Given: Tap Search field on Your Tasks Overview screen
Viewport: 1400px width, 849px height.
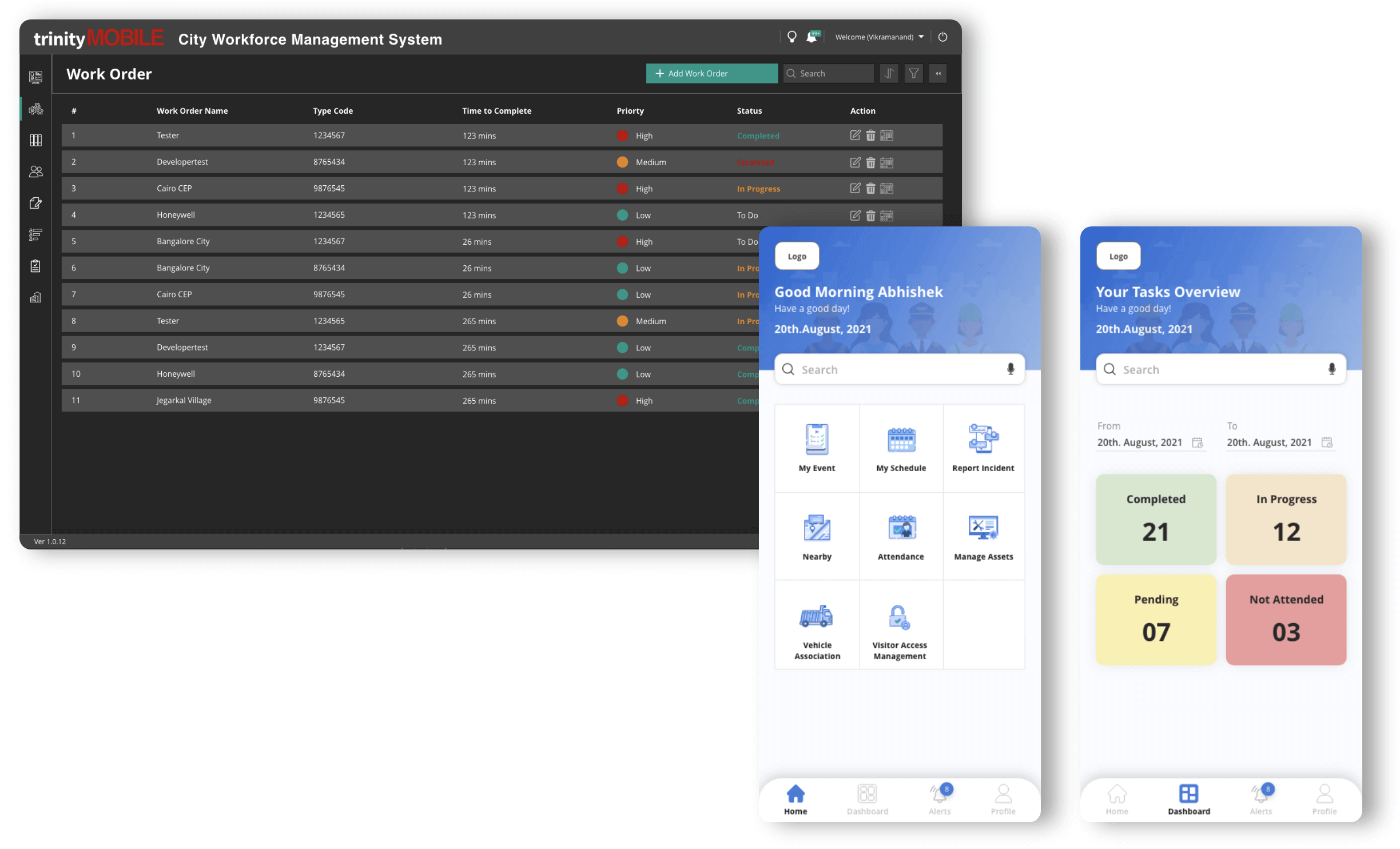Looking at the screenshot, I should click(1220, 369).
